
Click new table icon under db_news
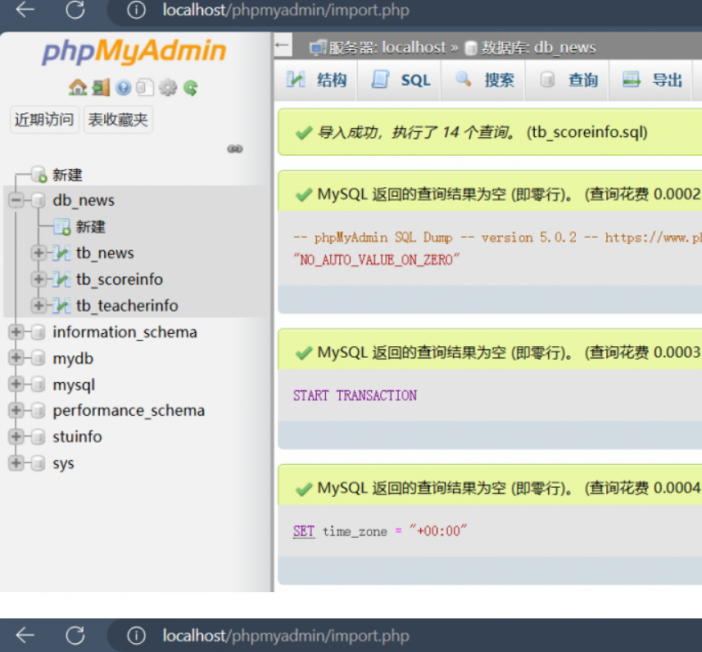point(62,227)
